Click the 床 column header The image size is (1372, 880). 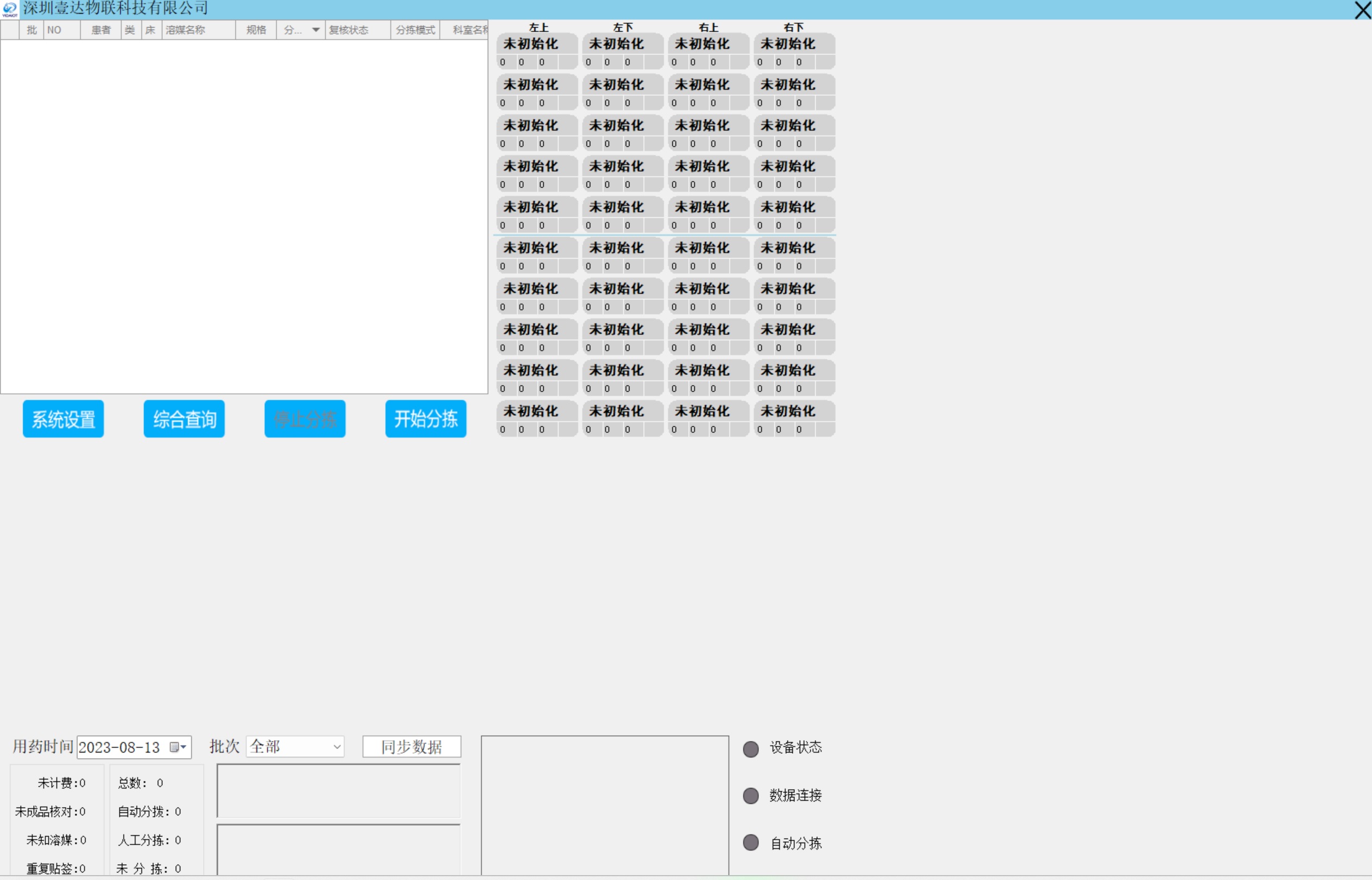(x=151, y=30)
